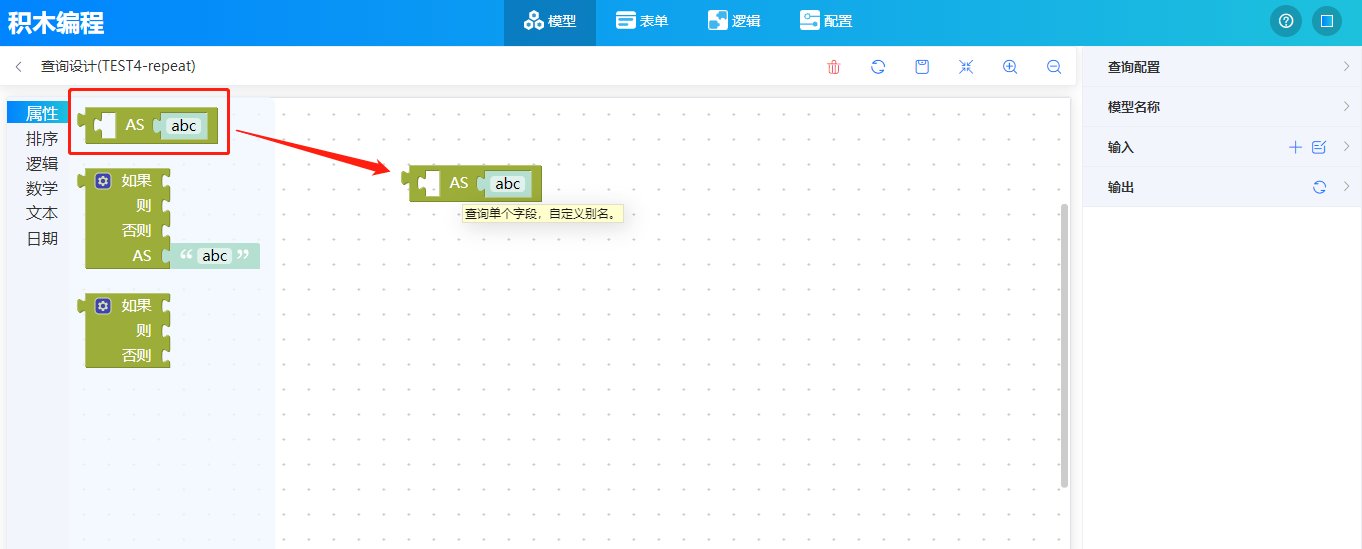Viewport: 1362px width, 549px height.
Task: Click the refresh icon next to 输出
Action: pos(1319,187)
